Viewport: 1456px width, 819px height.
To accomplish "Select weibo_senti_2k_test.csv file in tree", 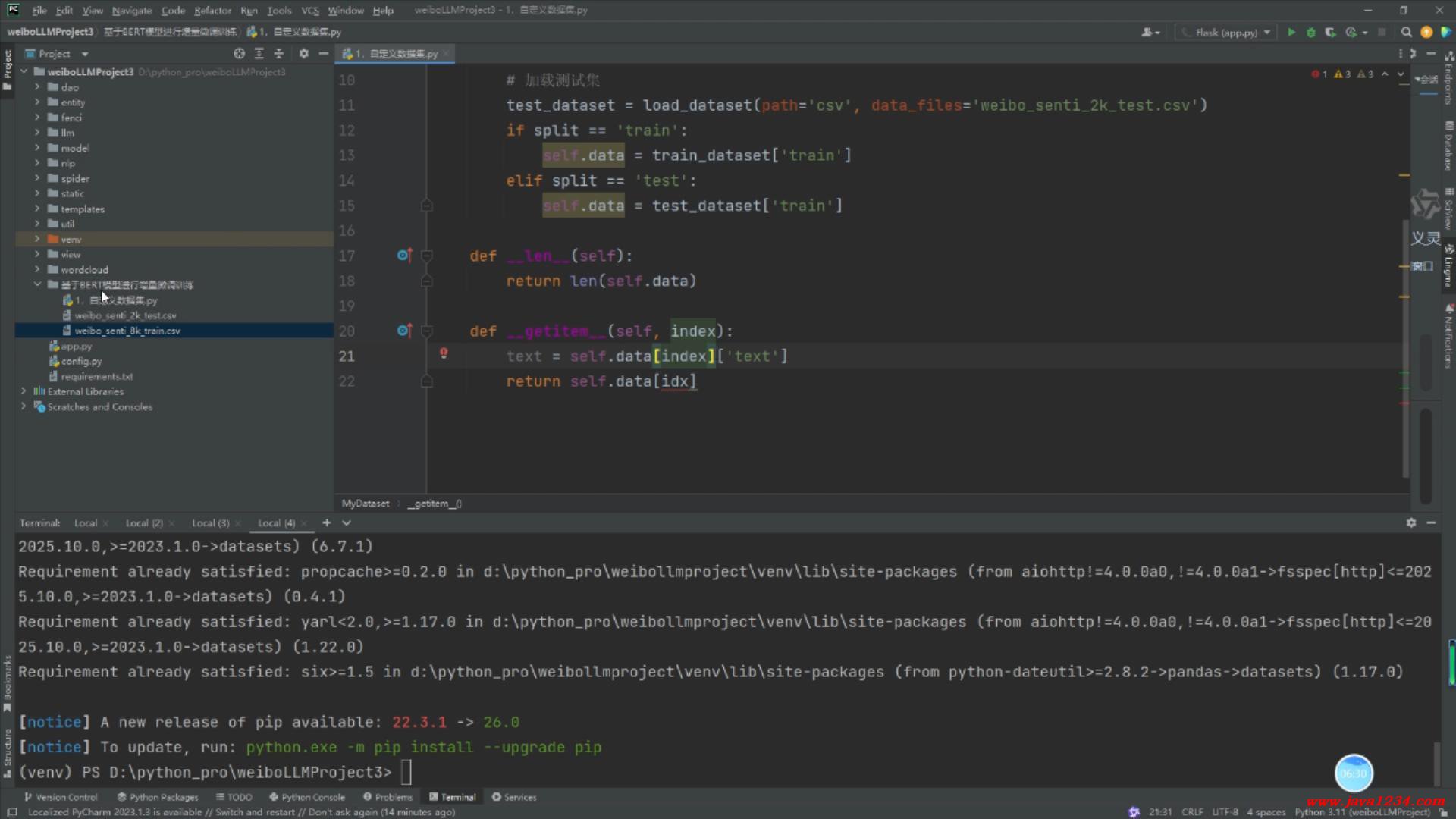I will tap(125, 315).
